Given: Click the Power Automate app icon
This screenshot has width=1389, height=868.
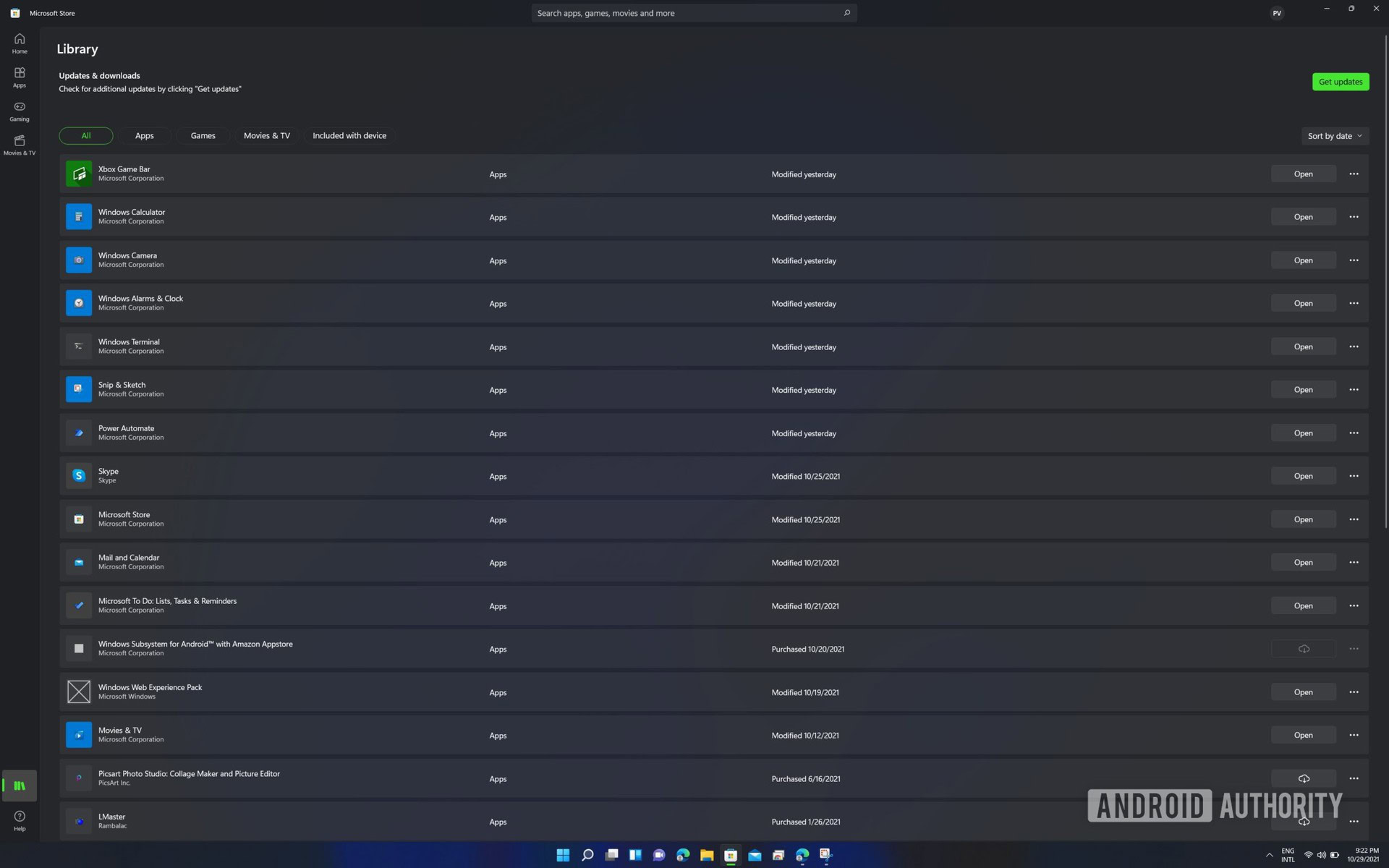Looking at the screenshot, I should [78, 432].
